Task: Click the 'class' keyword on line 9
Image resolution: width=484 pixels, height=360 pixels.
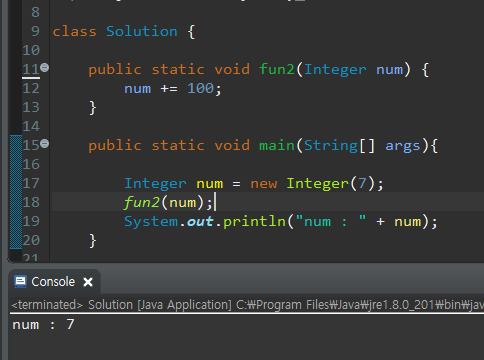Action: (x=75, y=31)
